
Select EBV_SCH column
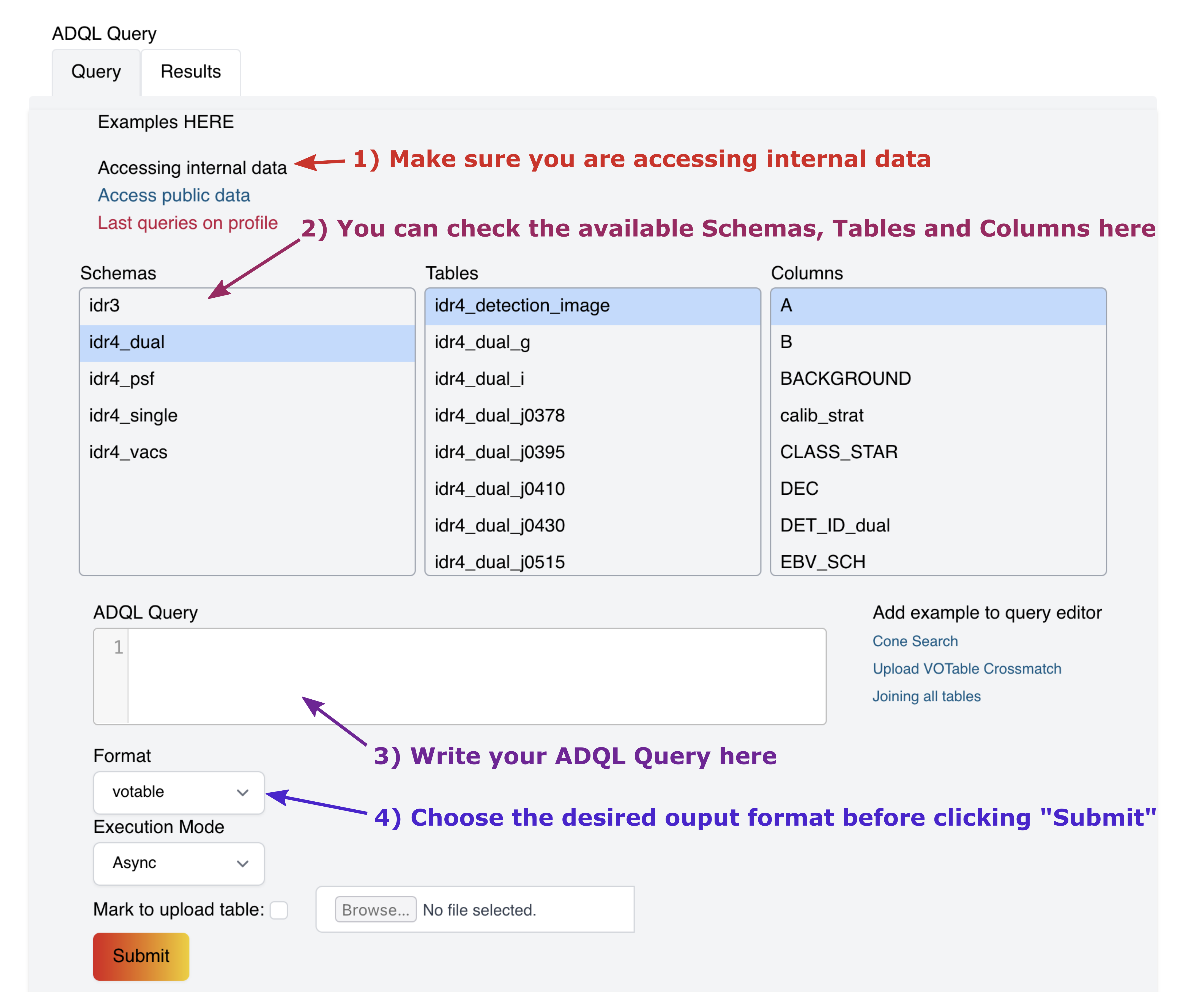[x=938, y=561]
